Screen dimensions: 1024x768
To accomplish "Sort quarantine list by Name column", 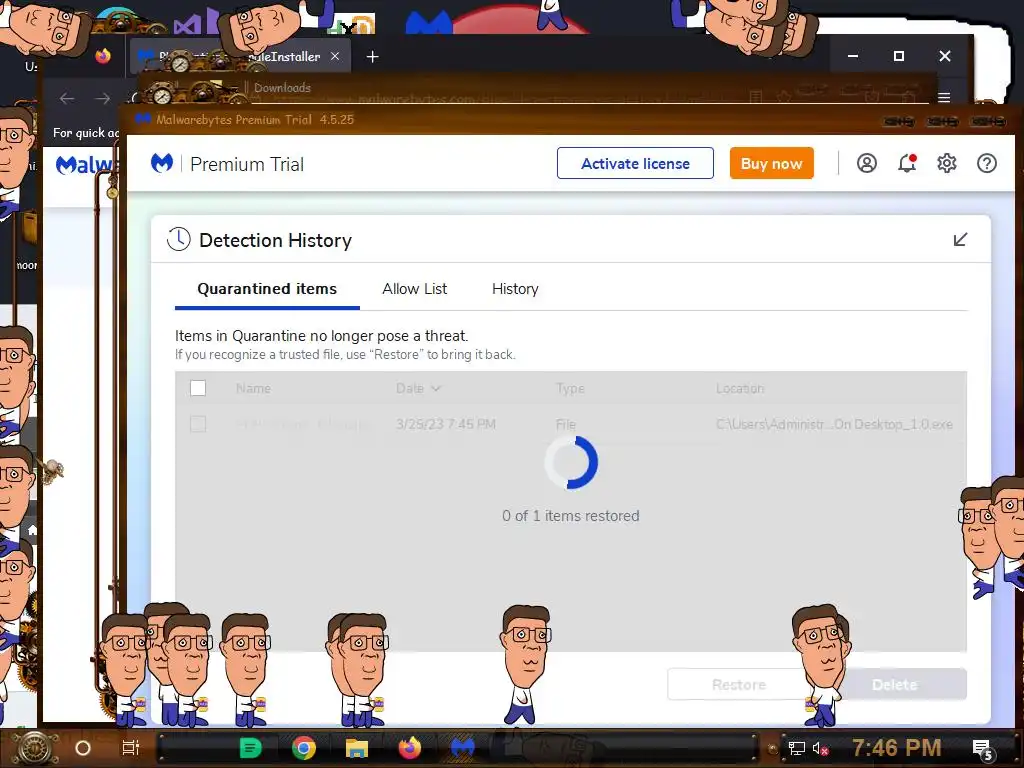I will coord(253,388).
